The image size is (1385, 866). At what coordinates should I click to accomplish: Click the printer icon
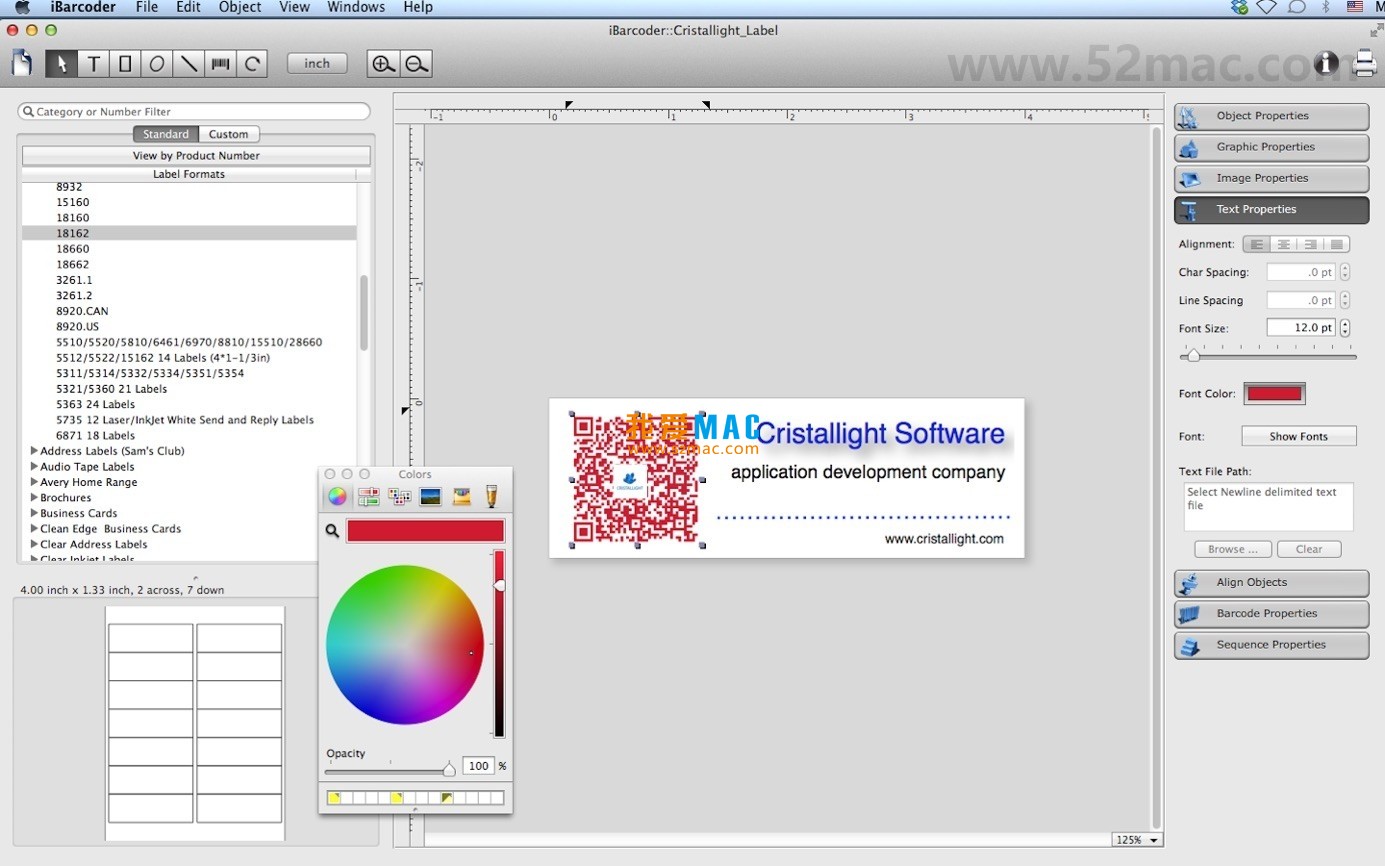1364,64
